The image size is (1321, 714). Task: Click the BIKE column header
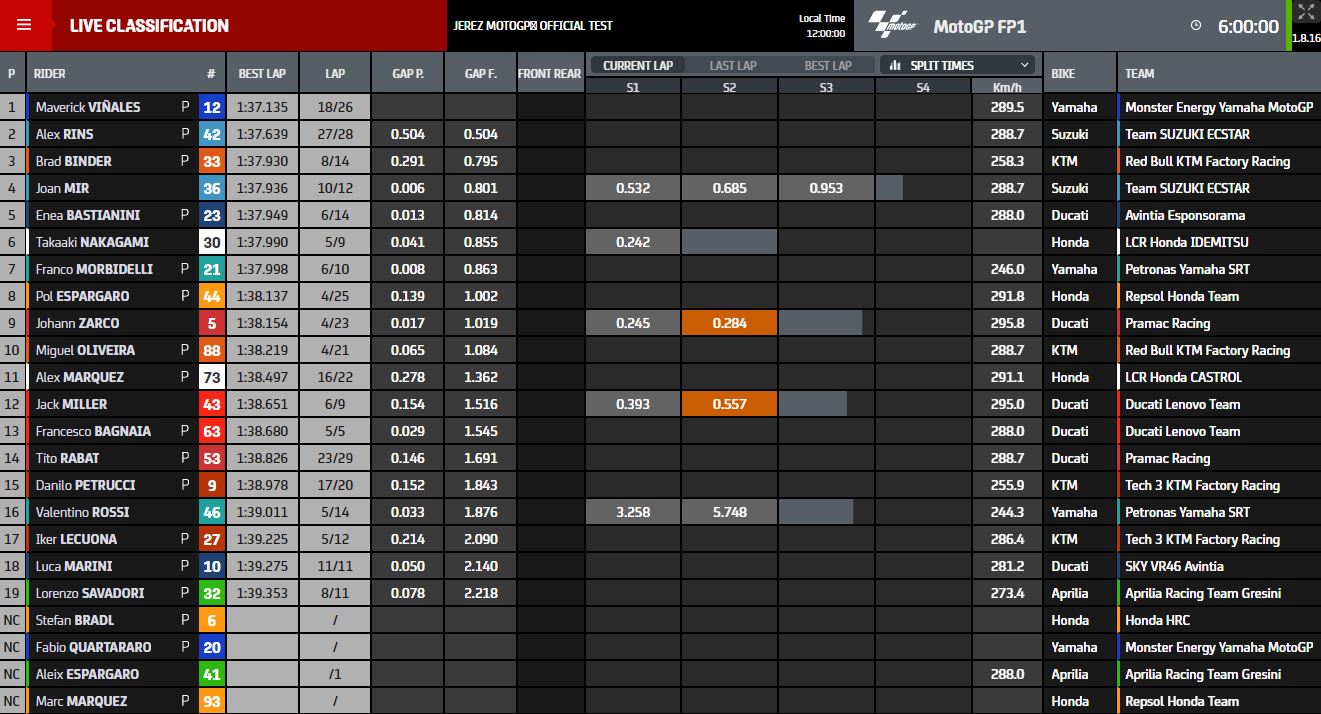pyautogui.click(x=1063, y=73)
